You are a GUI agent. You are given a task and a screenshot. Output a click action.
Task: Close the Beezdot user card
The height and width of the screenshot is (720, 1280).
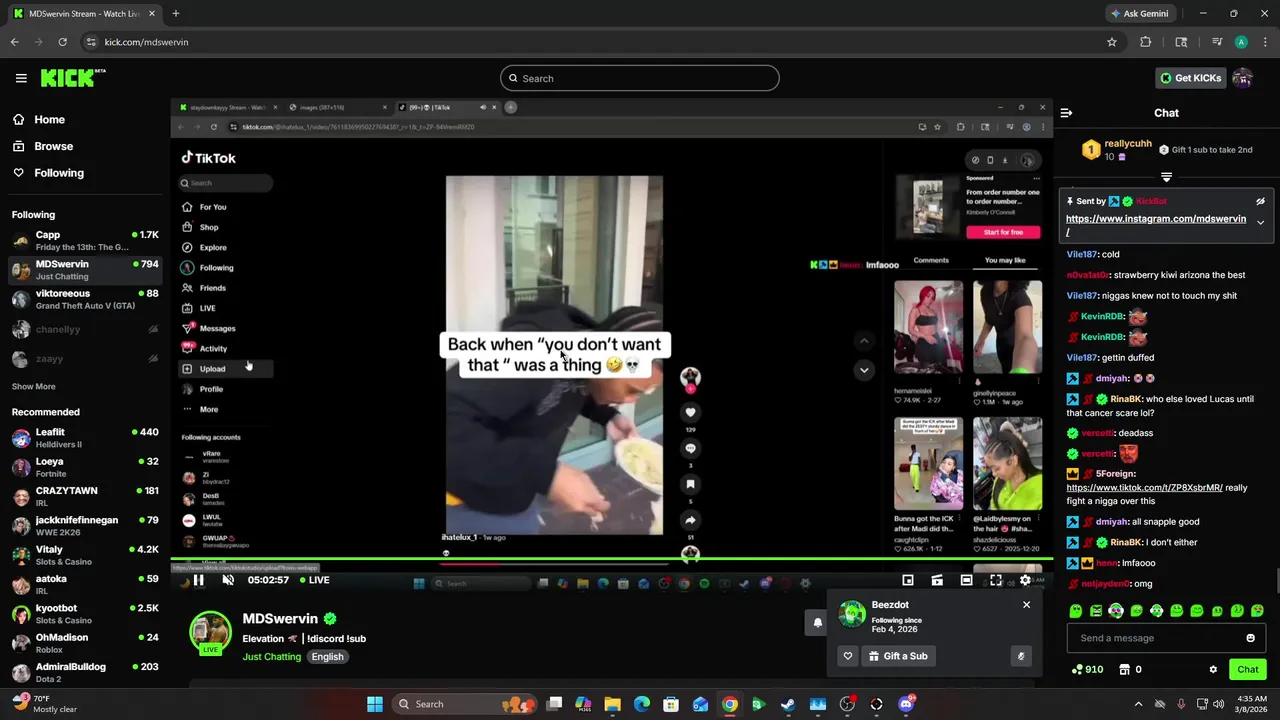pos(1026,605)
